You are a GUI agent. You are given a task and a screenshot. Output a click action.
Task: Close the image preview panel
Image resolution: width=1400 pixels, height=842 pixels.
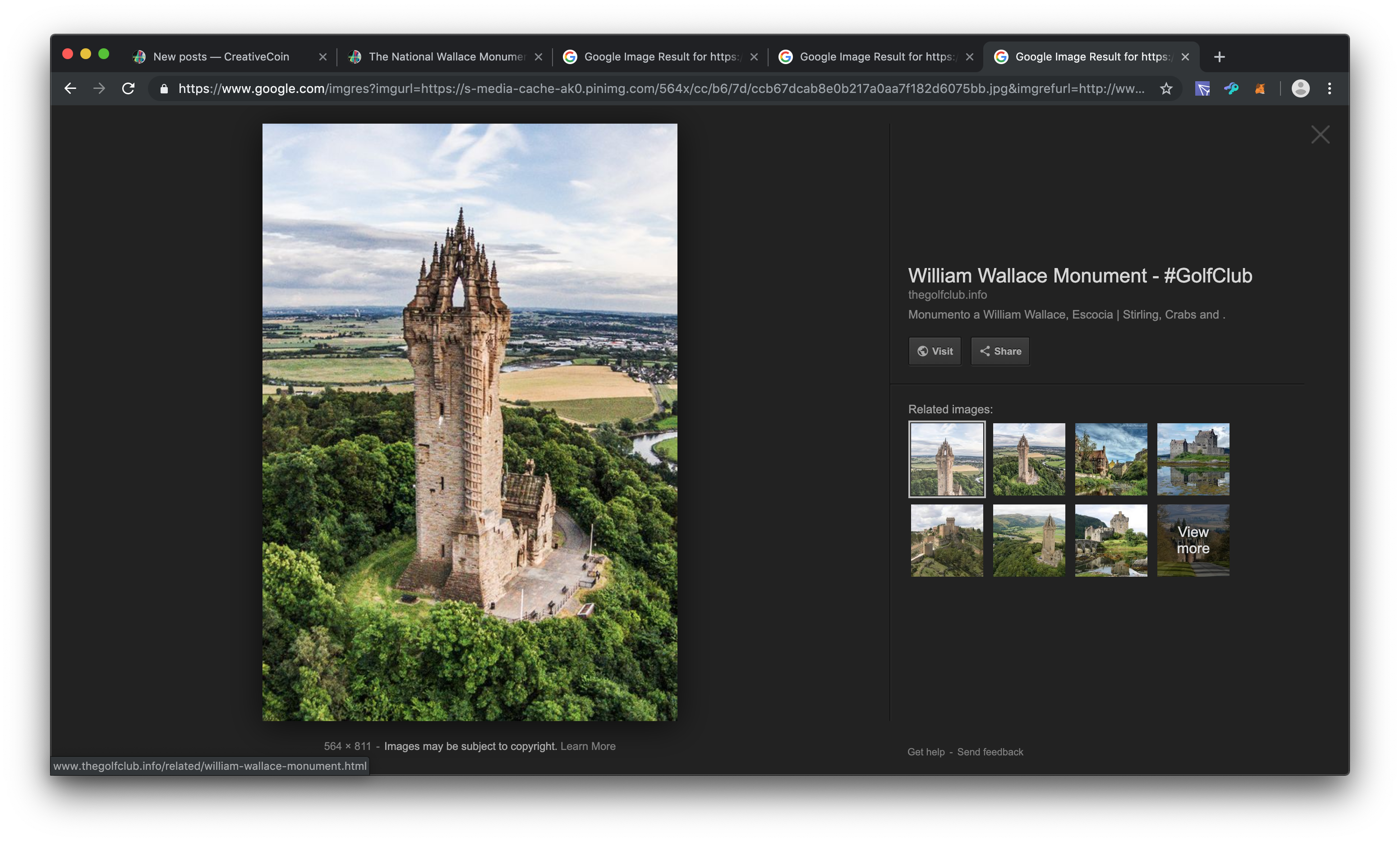(x=1320, y=134)
